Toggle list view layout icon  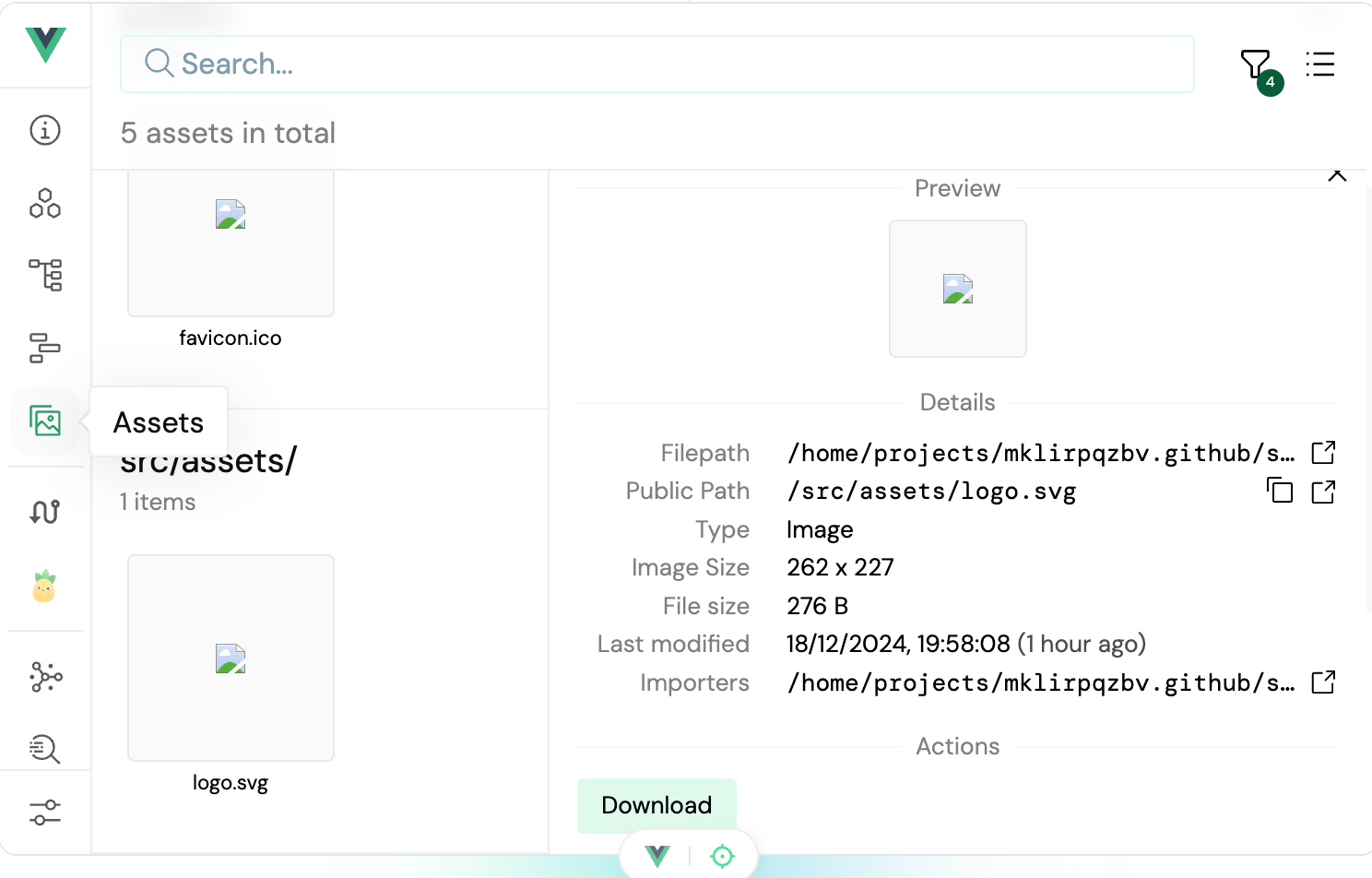pos(1320,64)
